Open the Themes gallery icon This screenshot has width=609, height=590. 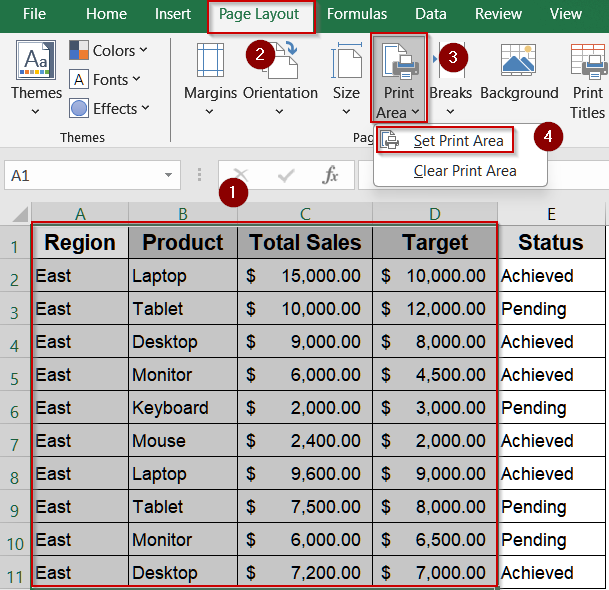pyautogui.click(x=36, y=60)
